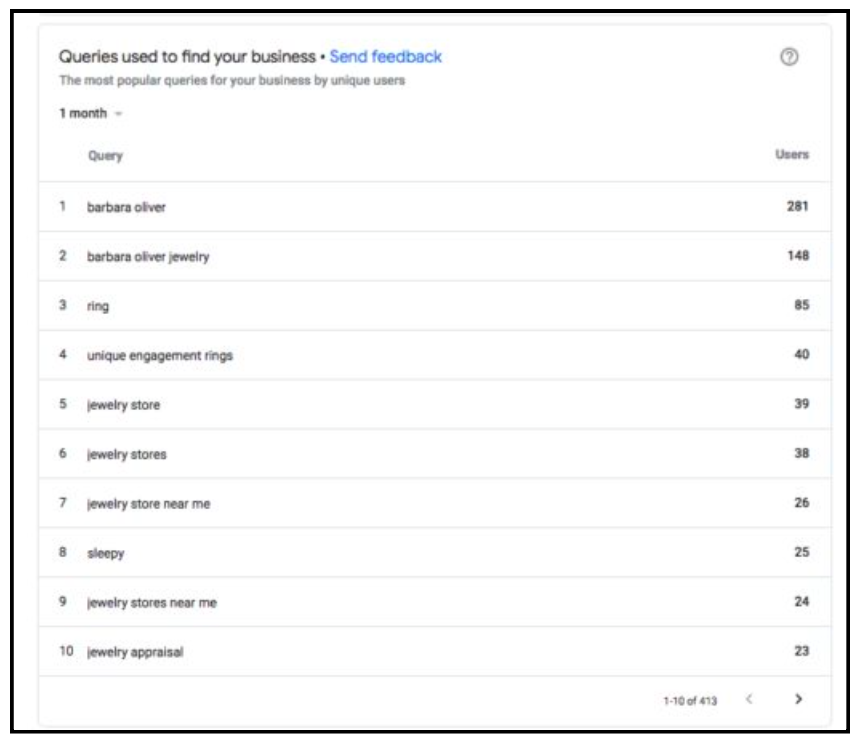Select the 'barbara oliver jewelry' query row
Screen dimensions: 855x741
(x=435, y=256)
